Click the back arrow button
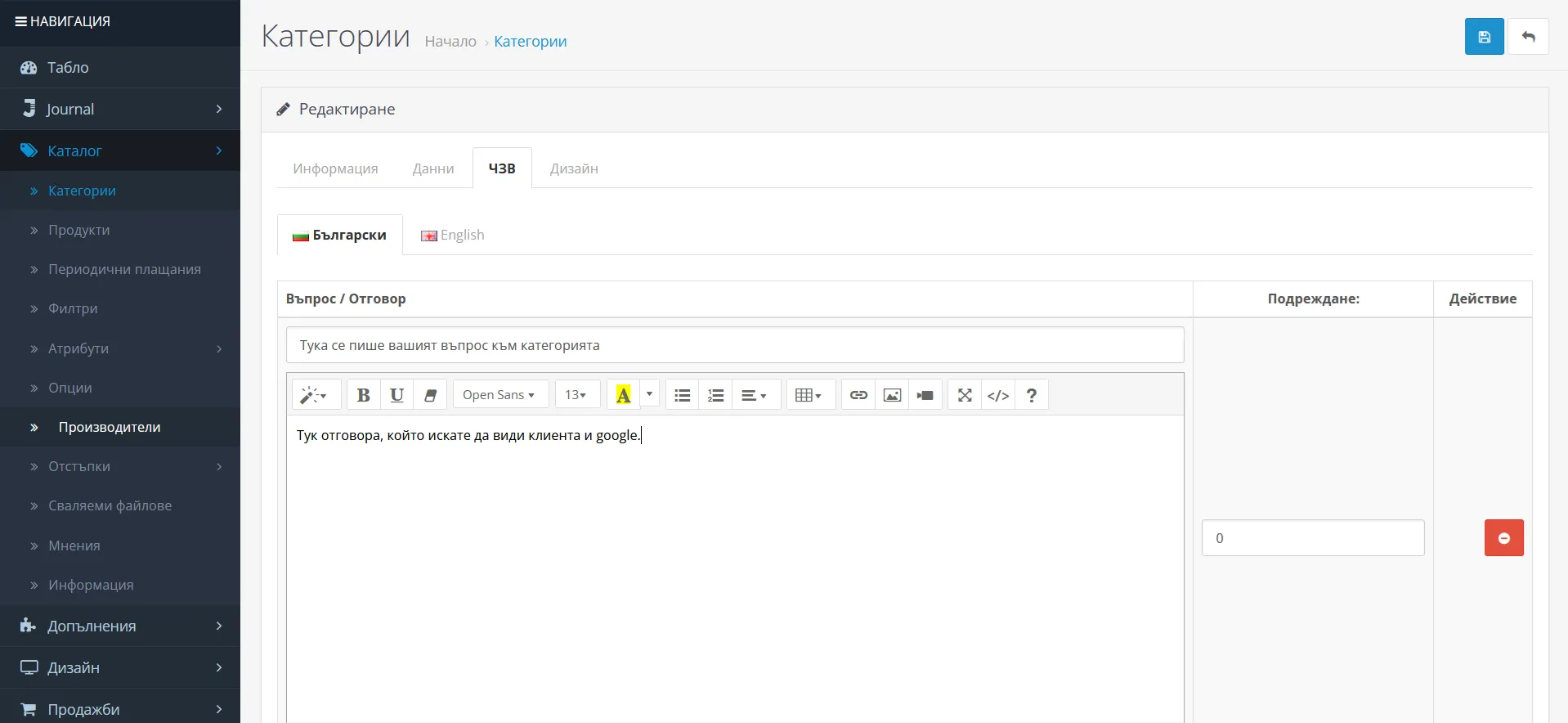This screenshot has height=723, width=1568. [1528, 37]
